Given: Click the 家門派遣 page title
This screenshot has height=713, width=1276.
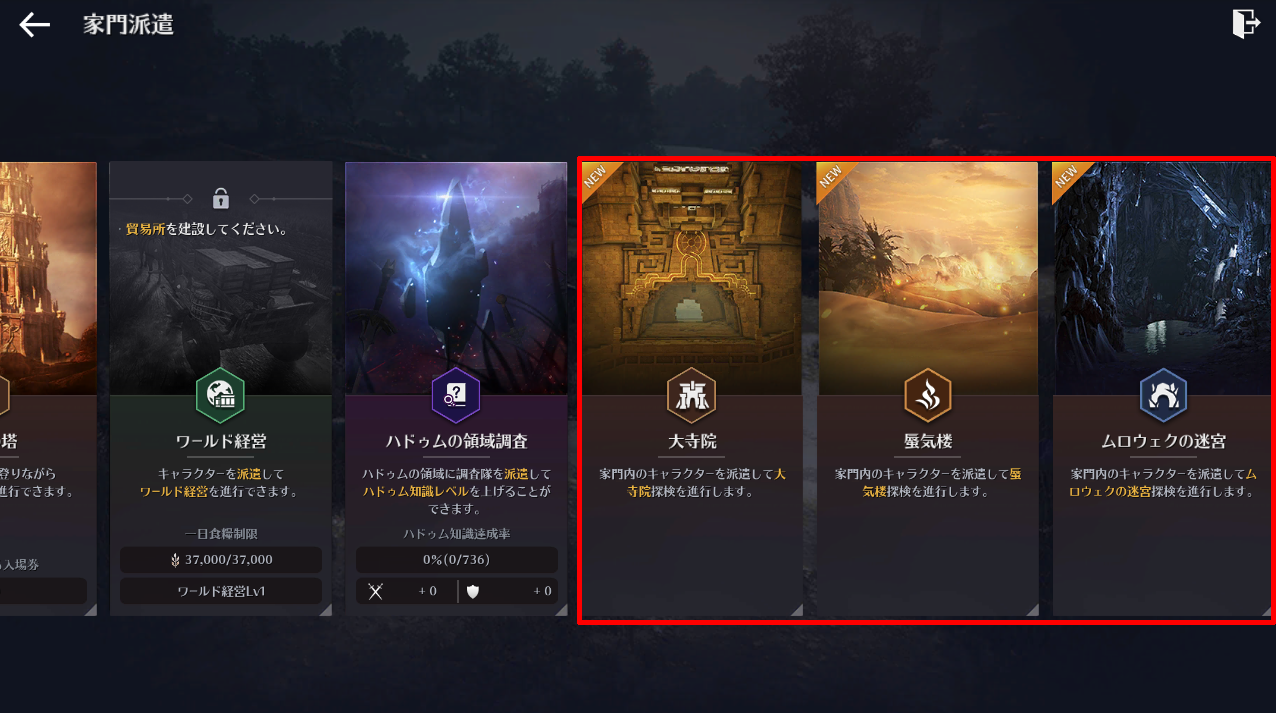Looking at the screenshot, I should (x=128, y=25).
